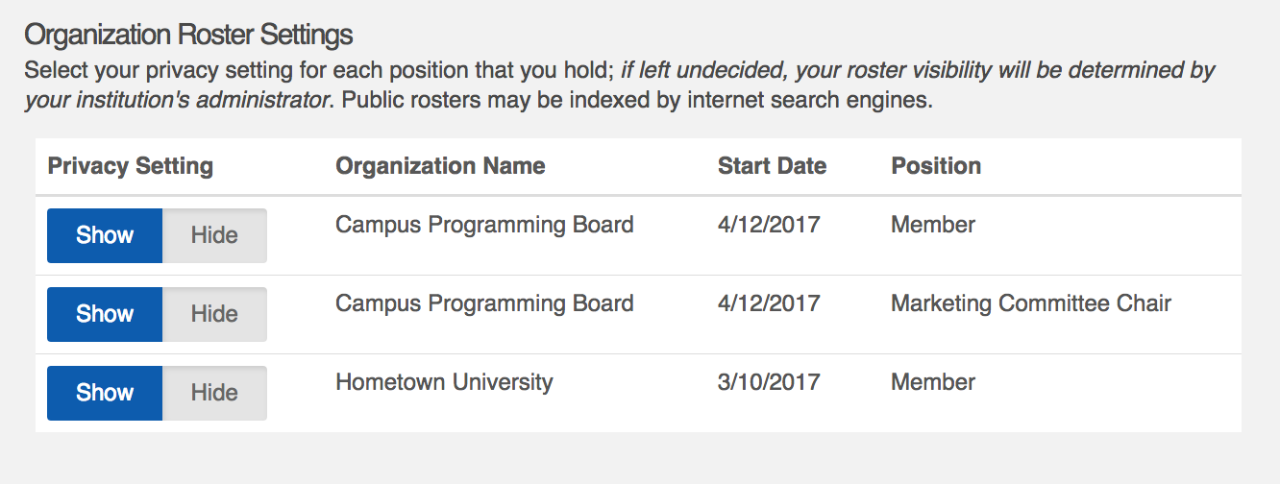Click the Position column header

click(x=936, y=166)
